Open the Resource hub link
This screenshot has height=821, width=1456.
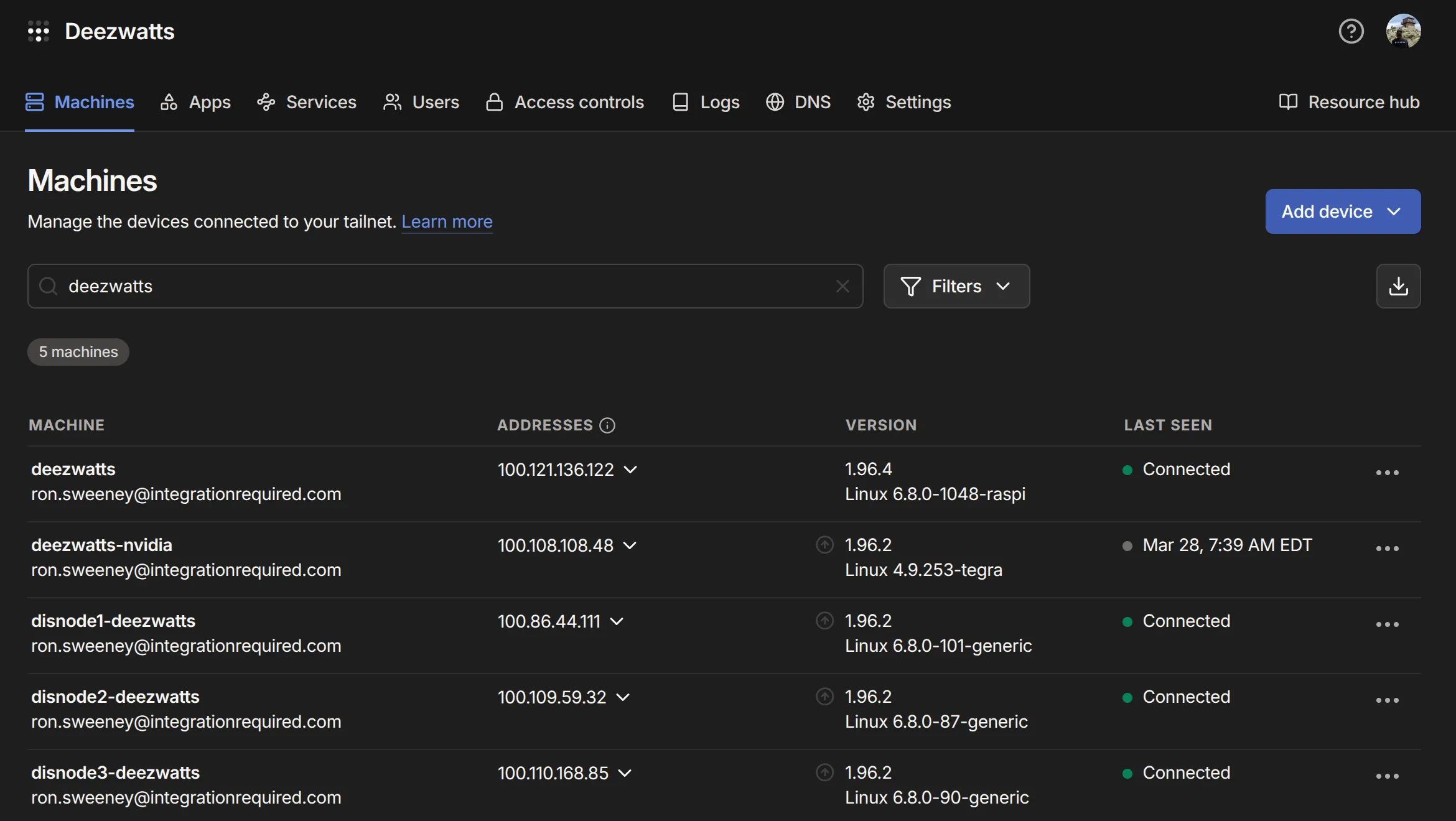pyautogui.click(x=1349, y=102)
